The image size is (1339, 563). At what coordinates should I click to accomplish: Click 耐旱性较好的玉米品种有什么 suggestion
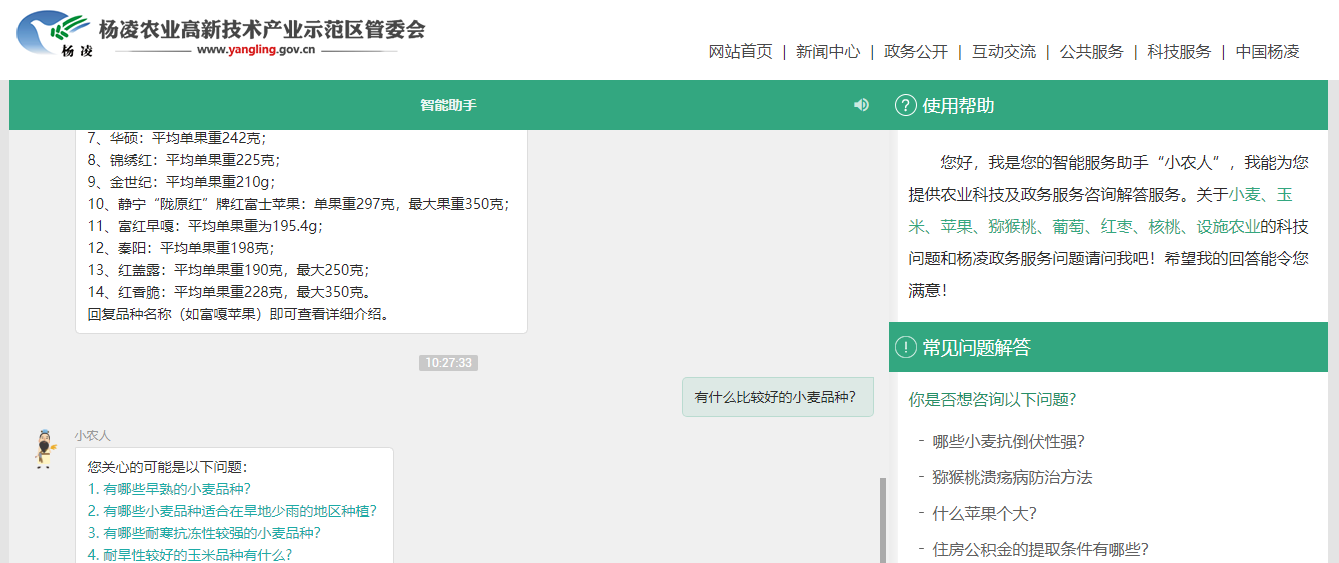tap(190, 555)
